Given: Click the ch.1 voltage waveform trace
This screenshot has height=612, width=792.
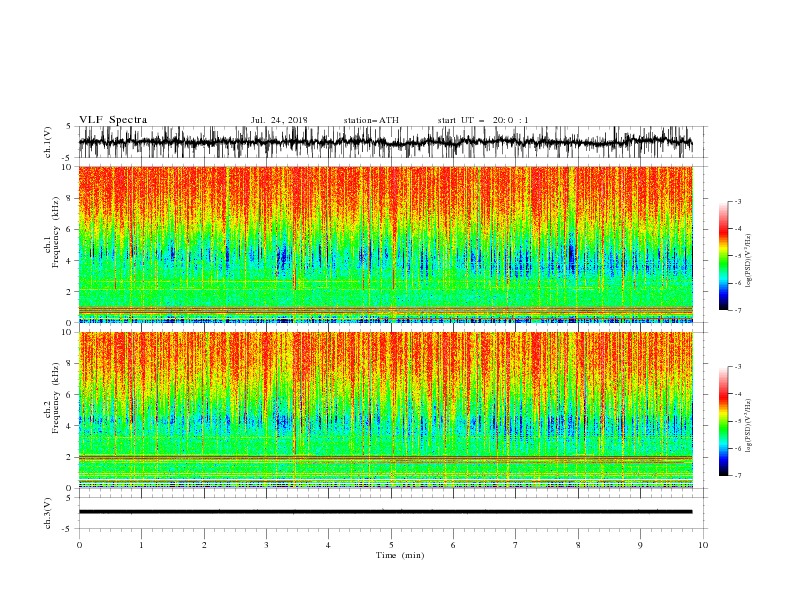Looking at the screenshot, I should (385, 141).
